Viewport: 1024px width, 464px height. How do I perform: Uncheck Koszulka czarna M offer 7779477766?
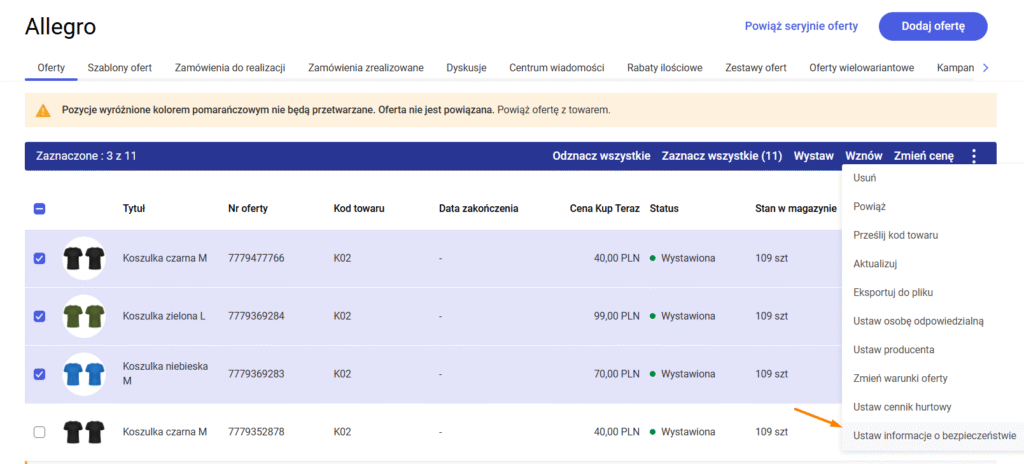pyautogui.click(x=39, y=258)
